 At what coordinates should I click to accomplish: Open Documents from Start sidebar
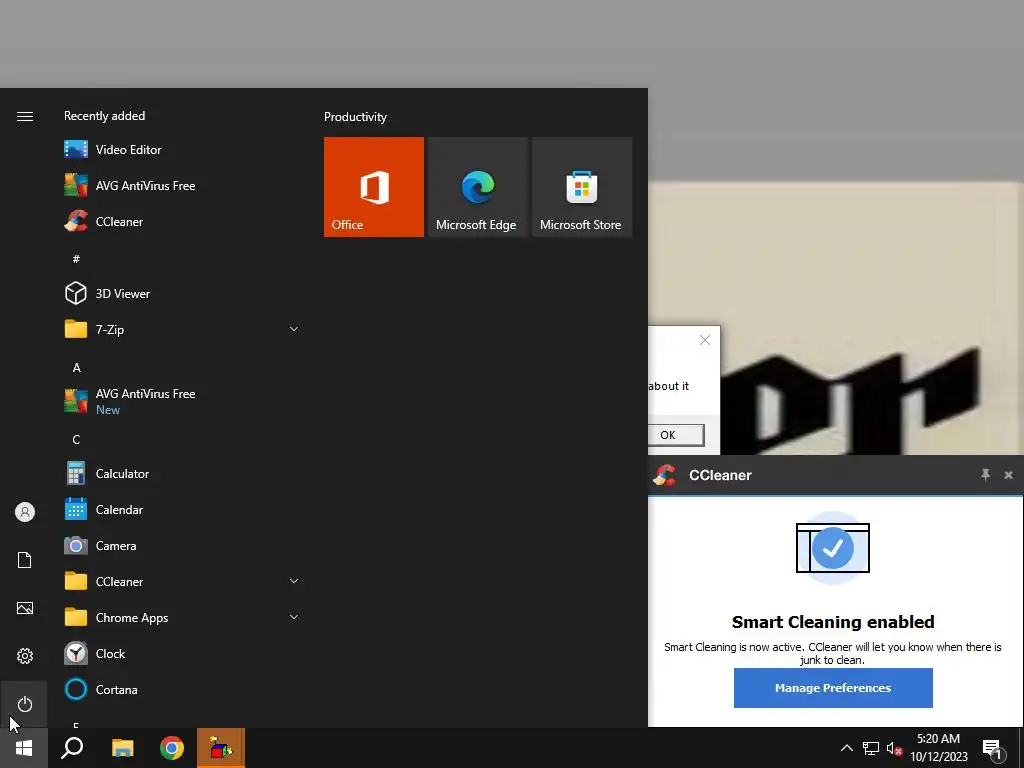pyautogui.click(x=25, y=560)
